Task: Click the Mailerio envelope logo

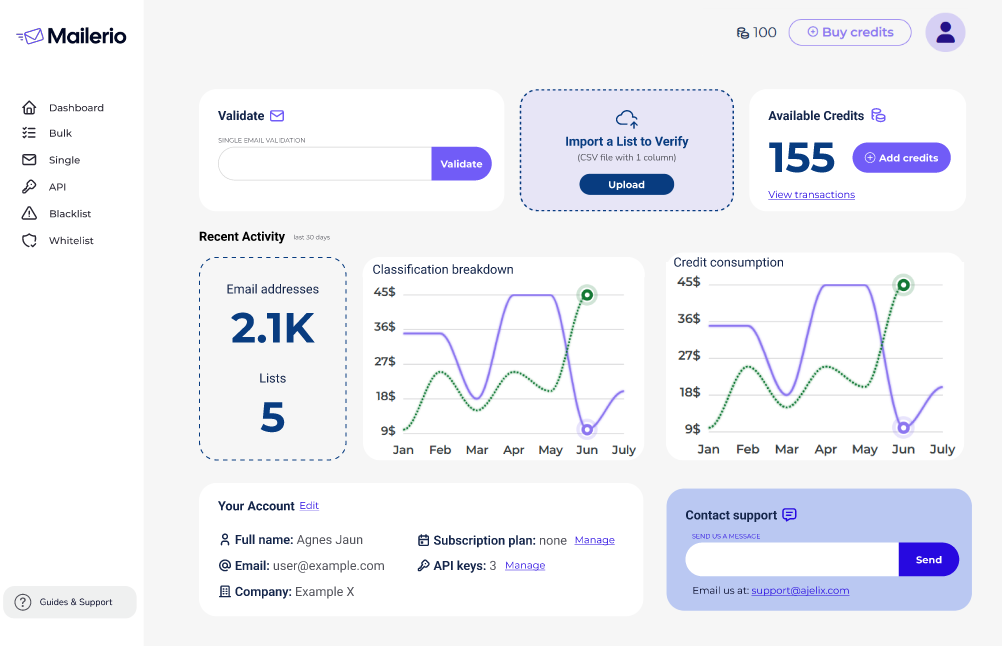Action: pos(30,36)
